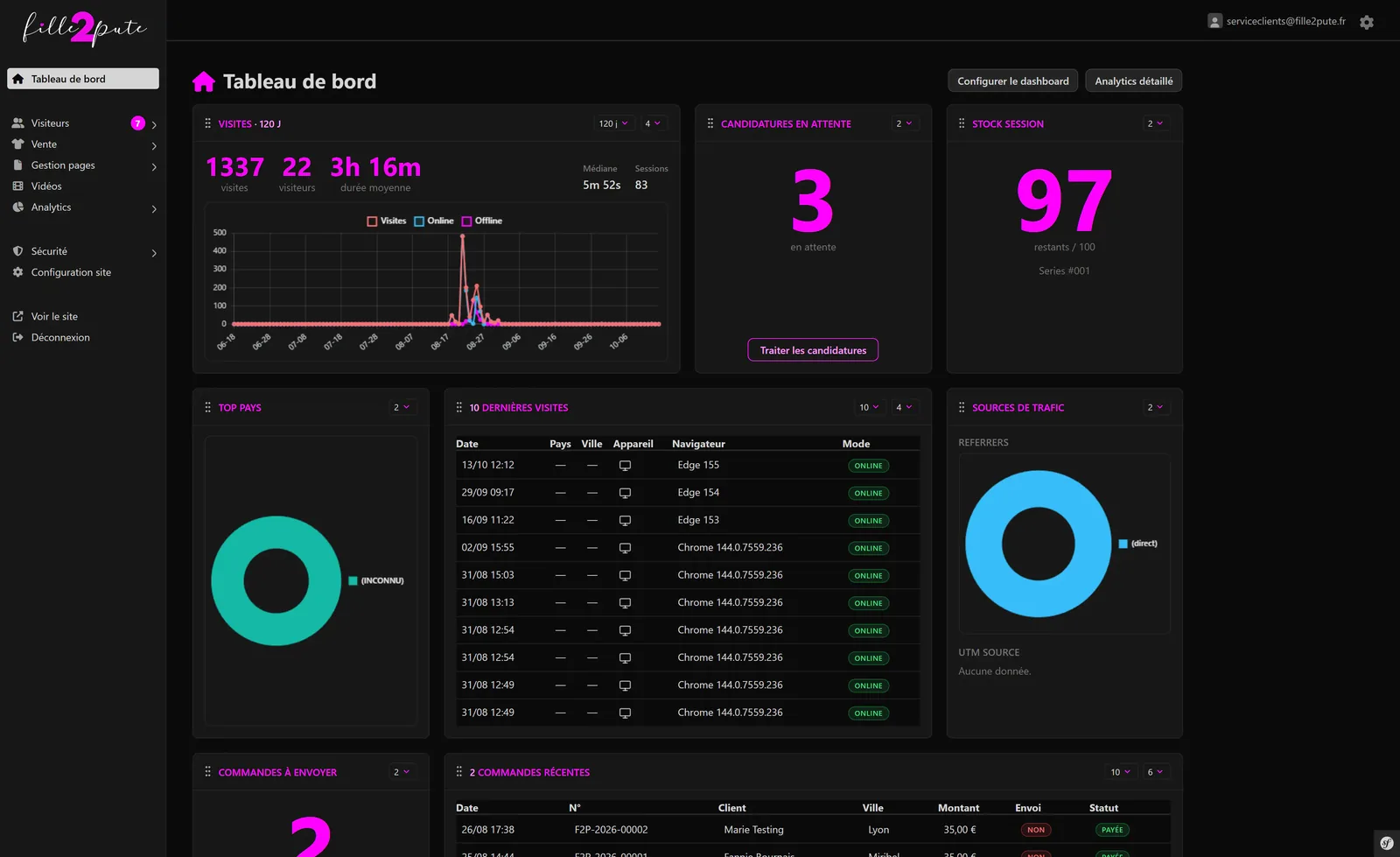Open the Visites widget width dropdown showing 4

point(653,123)
